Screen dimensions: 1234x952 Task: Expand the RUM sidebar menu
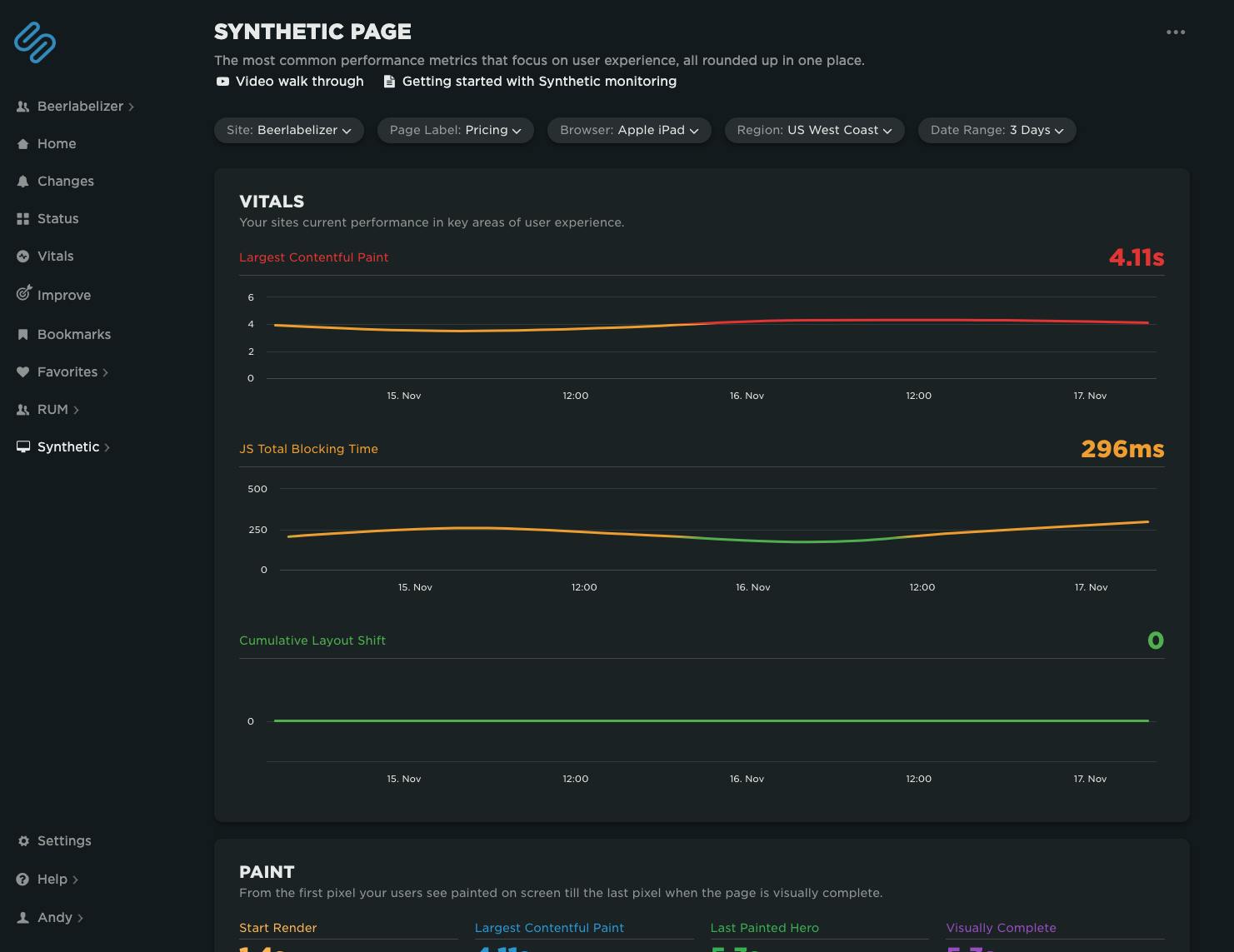pos(52,410)
